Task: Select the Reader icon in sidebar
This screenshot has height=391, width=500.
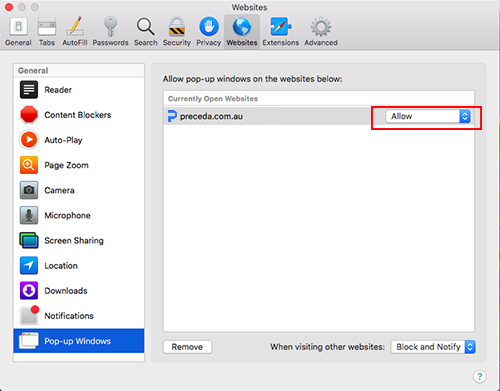Action: click(x=29, y=90)
